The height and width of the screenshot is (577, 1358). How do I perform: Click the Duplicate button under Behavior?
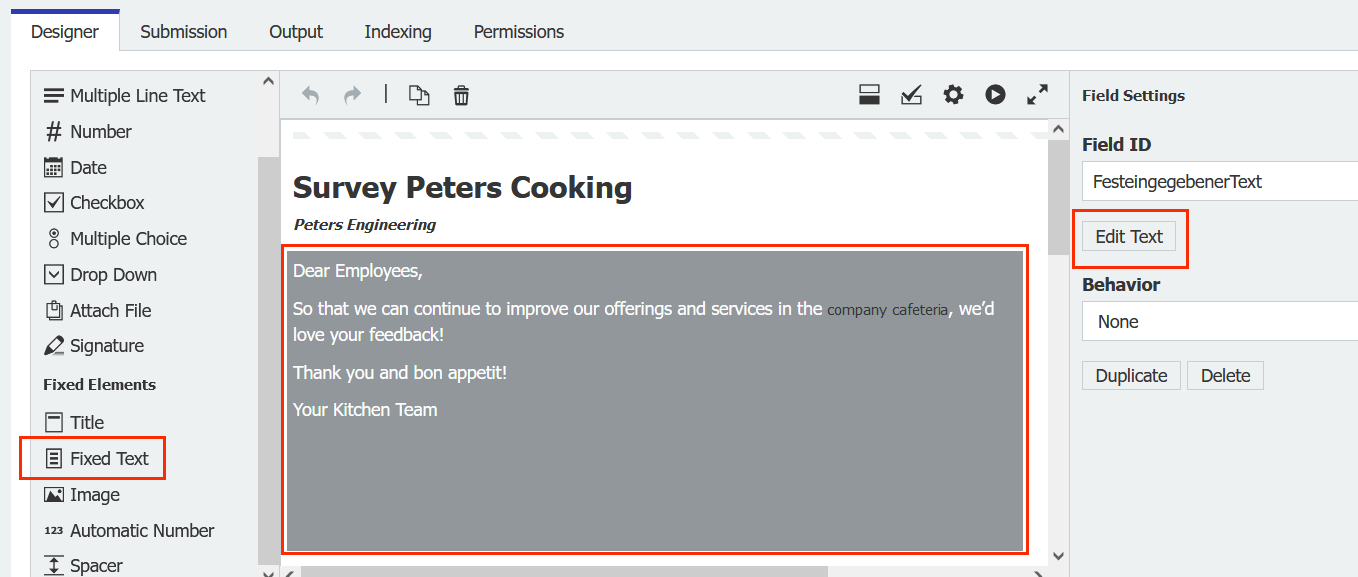pos(1131,375)
